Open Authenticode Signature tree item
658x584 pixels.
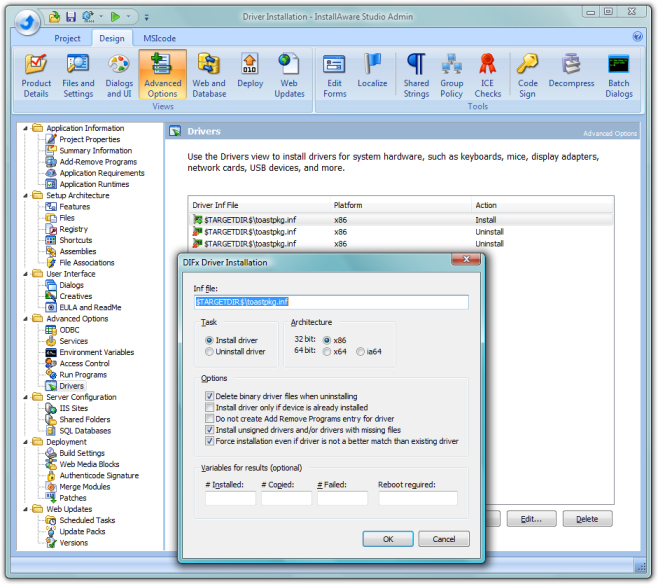[x=99, y=475]
